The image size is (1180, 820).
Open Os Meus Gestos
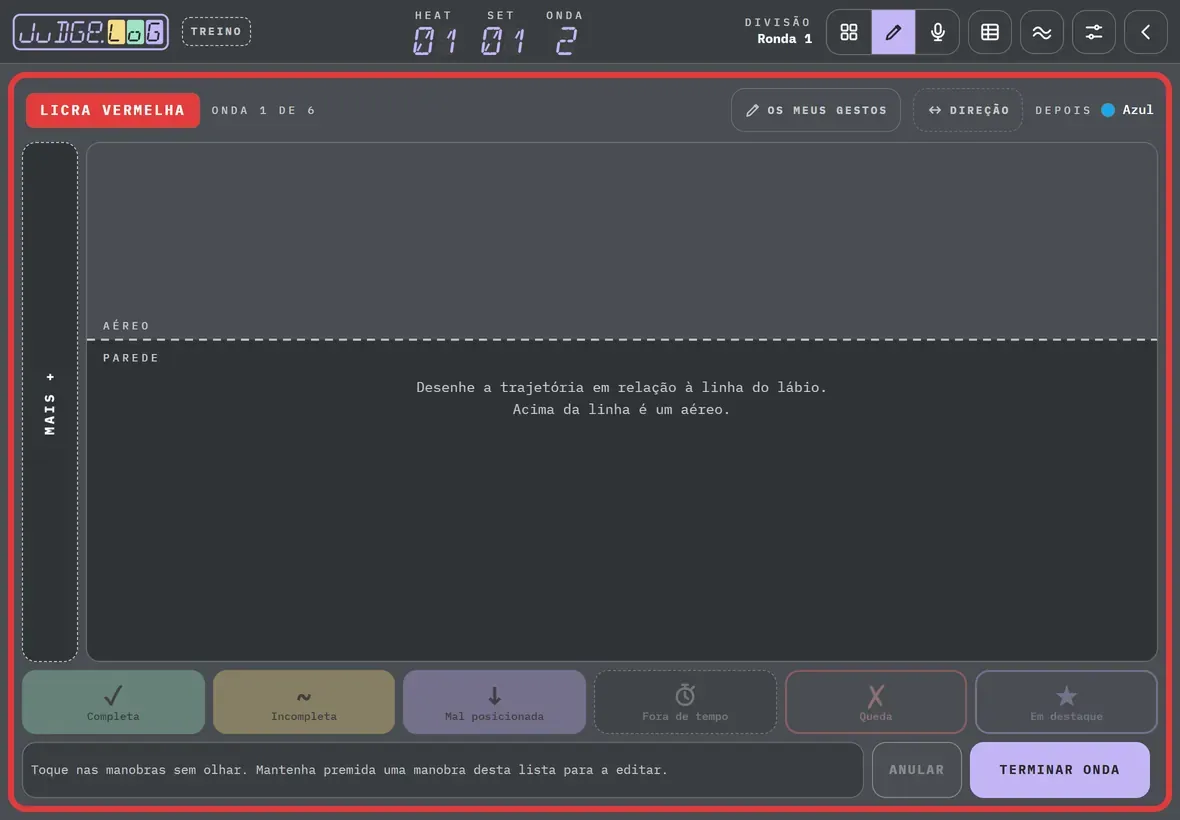coord(816,110)
